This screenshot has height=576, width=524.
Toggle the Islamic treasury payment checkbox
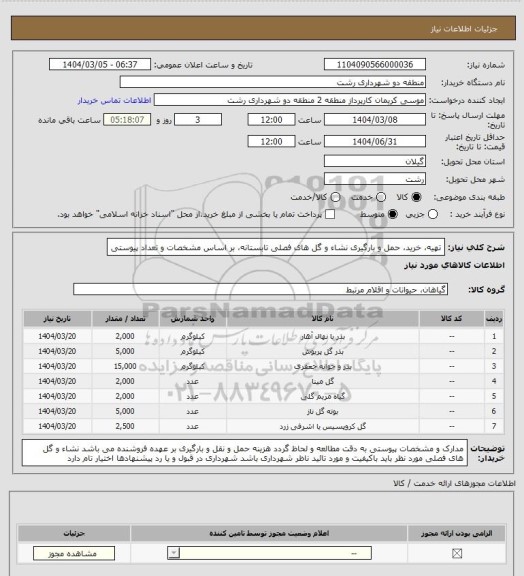[330, 214]
